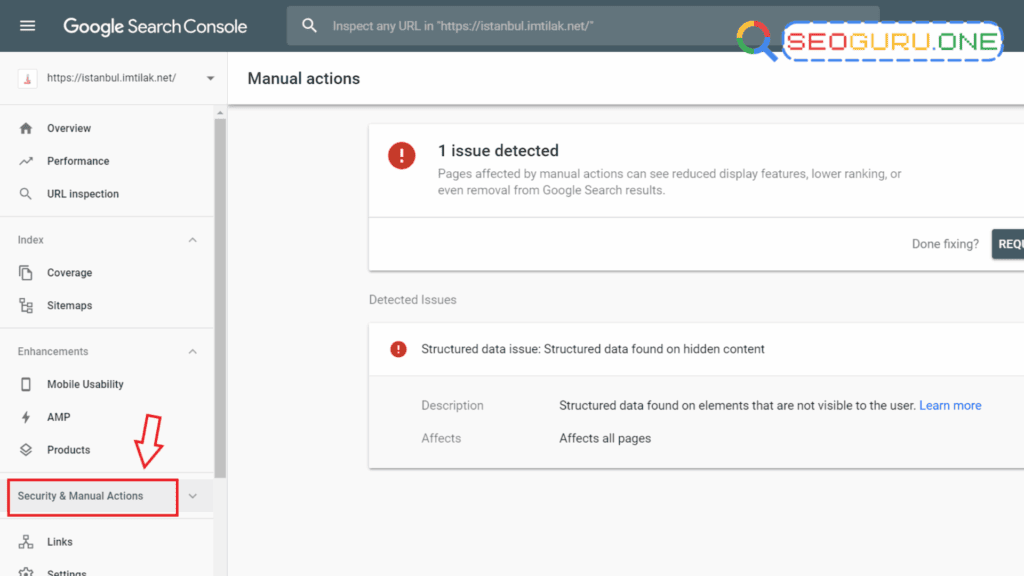Click the URL inspection magnifier icon

click(25, 194)
